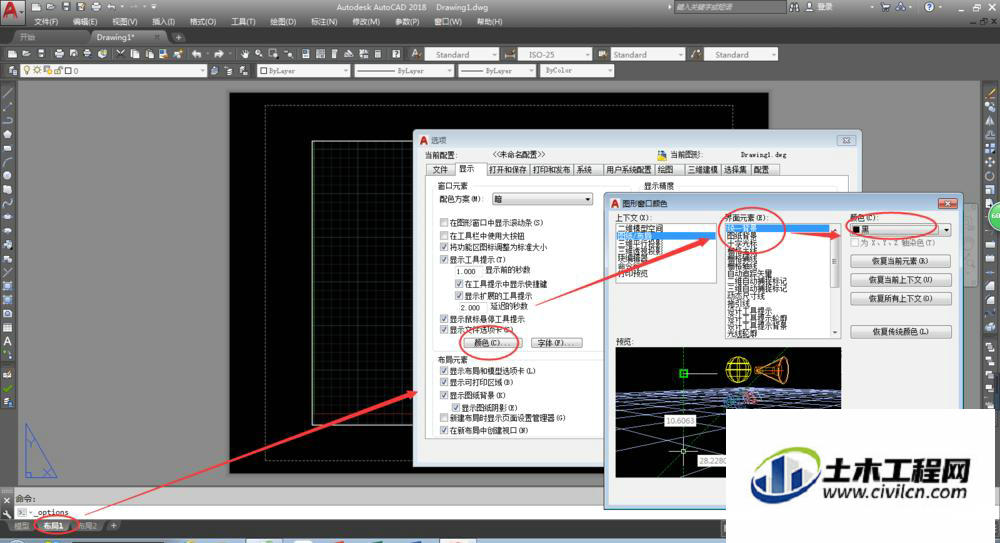Switch to 打开和保存 tab in Options

click(508, 169)
